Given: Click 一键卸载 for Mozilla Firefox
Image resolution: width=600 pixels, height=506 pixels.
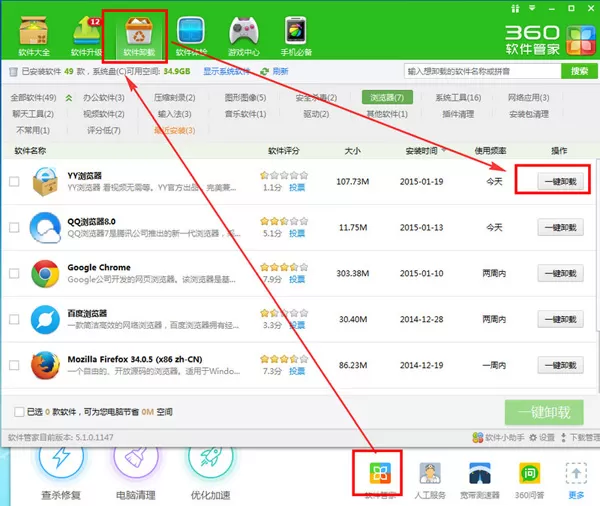Looking at the screenshot, I should point(561,365).
